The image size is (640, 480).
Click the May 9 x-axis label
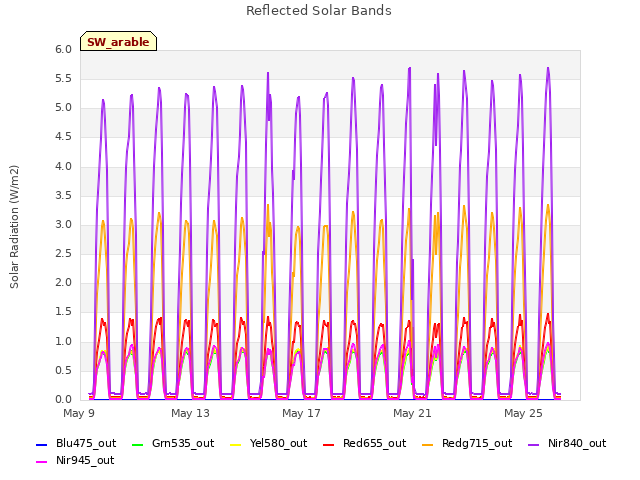(x=79, y=413)
